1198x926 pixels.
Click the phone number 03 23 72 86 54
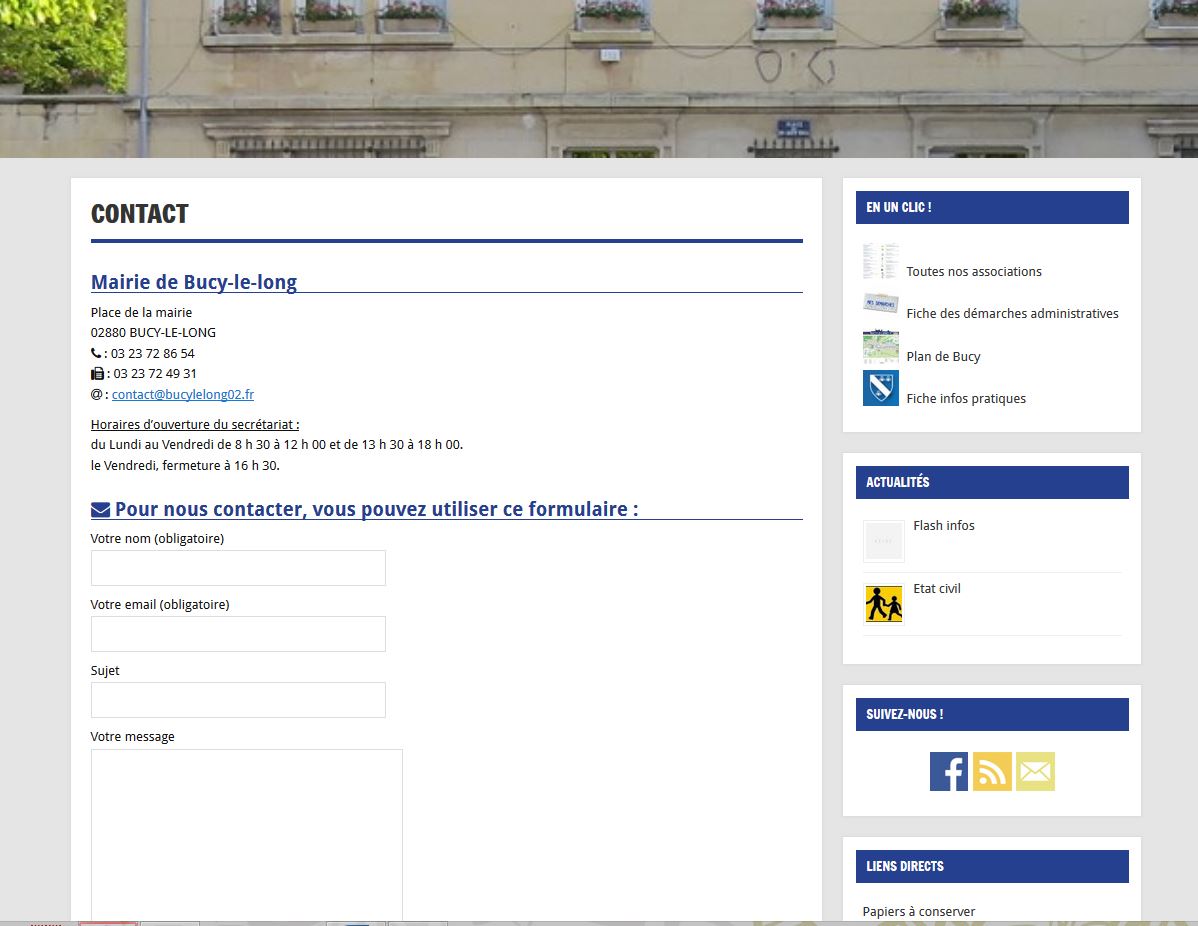[153, 353]
